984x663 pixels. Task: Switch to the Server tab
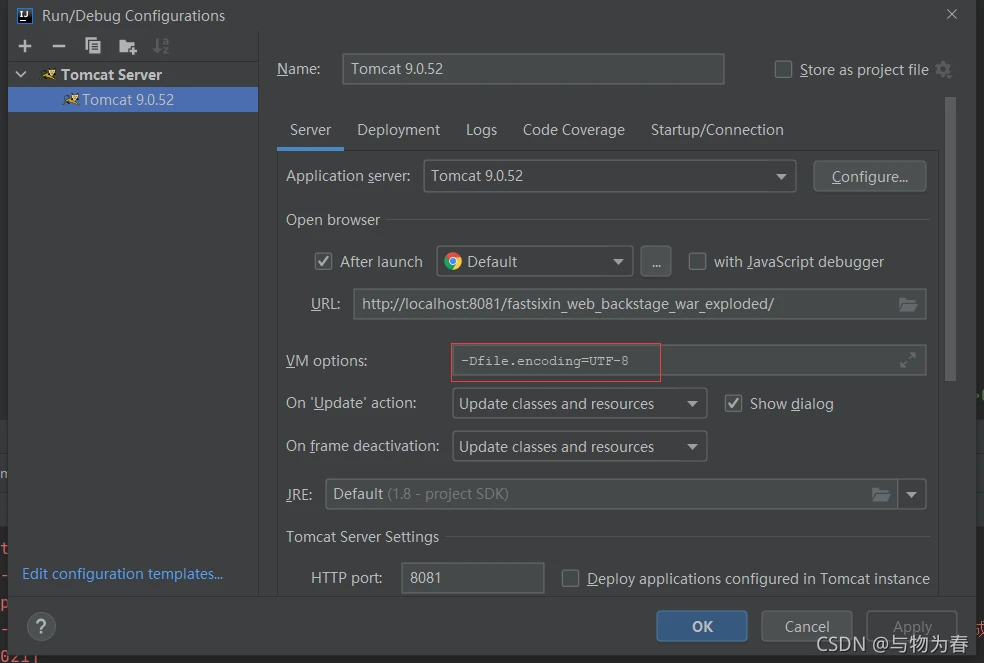tap(310, 130)
